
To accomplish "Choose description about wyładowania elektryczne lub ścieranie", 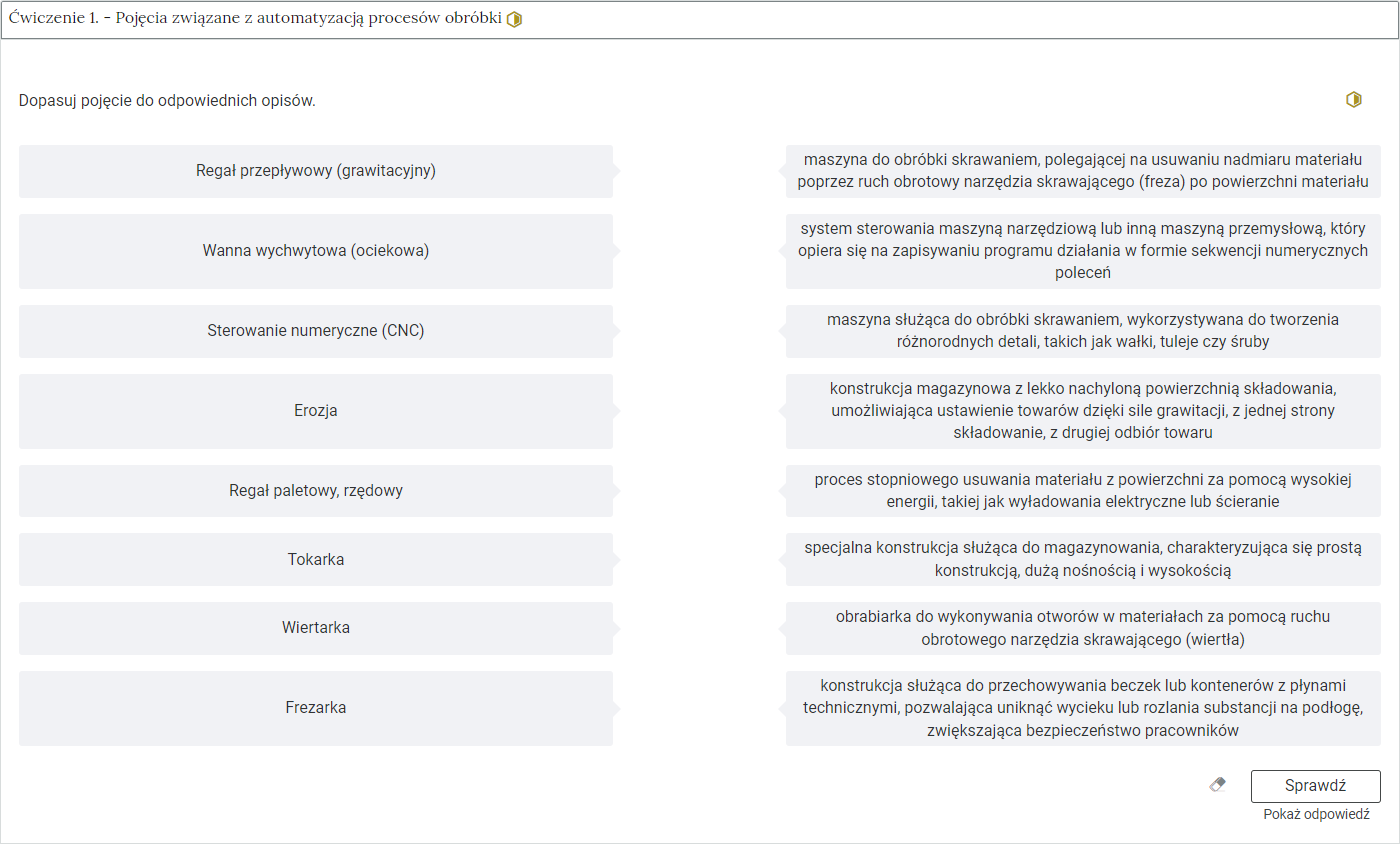I will [1082, 491].
